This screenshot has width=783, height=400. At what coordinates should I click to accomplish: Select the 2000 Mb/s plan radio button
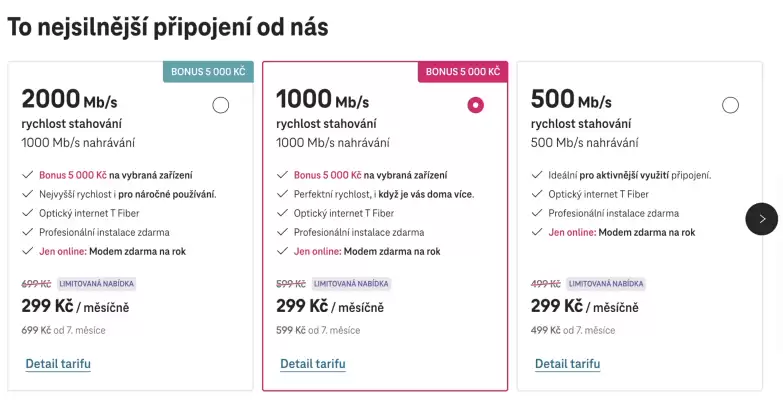220,105
